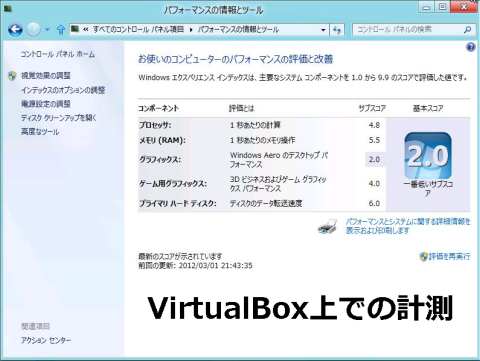This screenshot has height=361, width=480.
Task: Open コントロール パネル ホーム link
Action: [x=58, y=54]
